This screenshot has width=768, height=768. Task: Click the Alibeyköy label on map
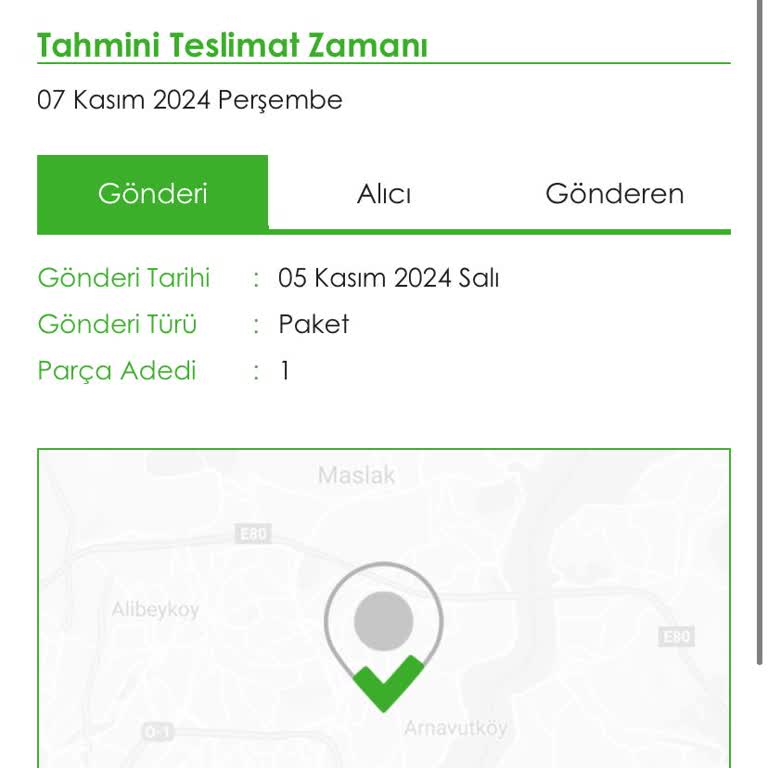[155, 610]
